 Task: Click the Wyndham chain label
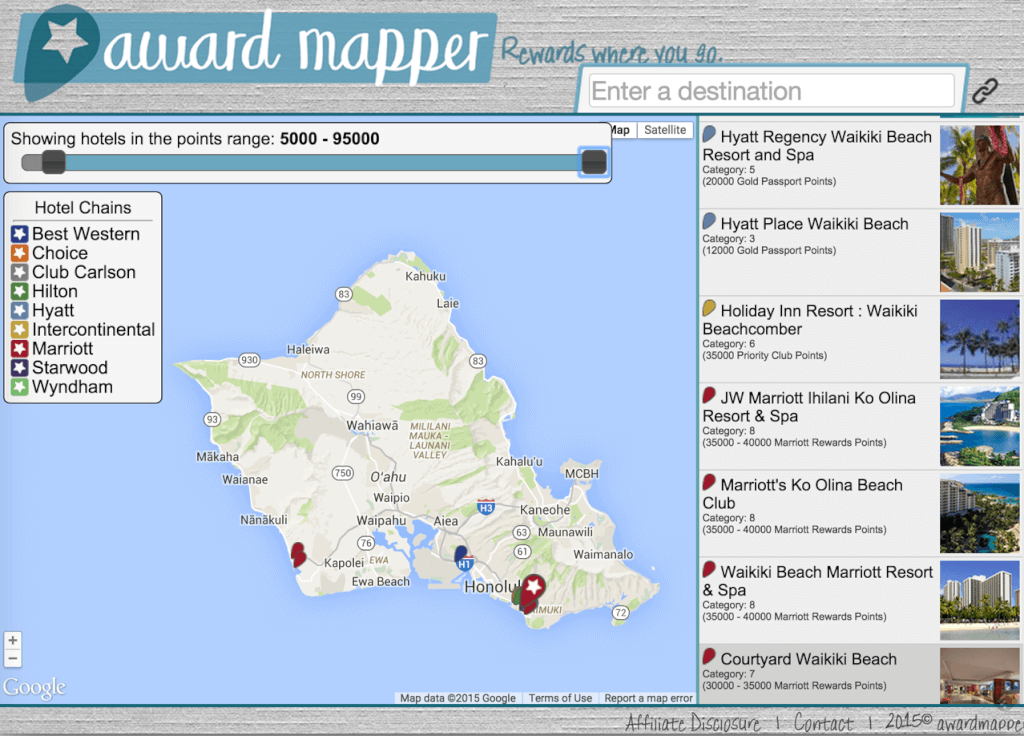point(72,387)
